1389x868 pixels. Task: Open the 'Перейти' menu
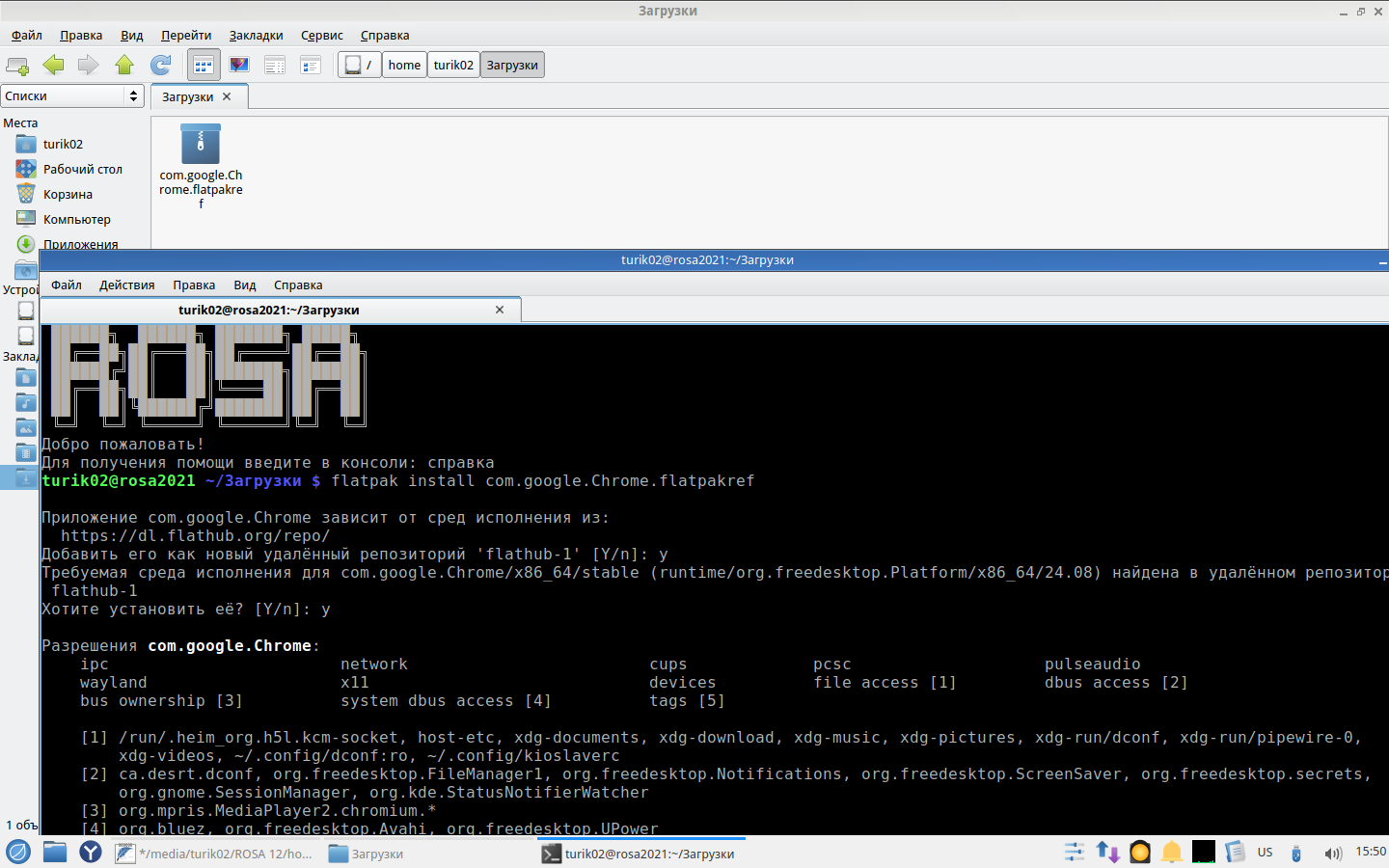tap(186, 36)
